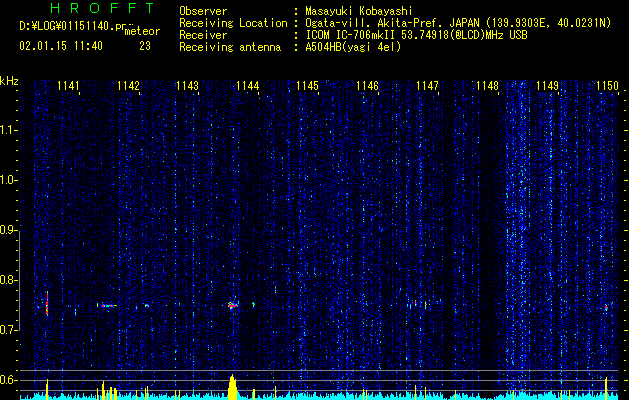Screen dimensions: 629x400
Task: Click the date stamp 02.01.15 11:40
Action: tap(61, 46)
